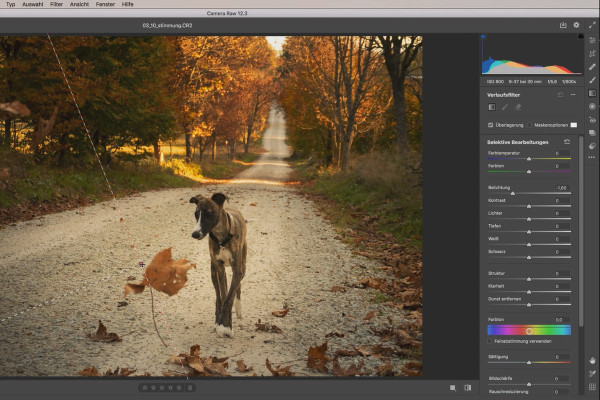Select the gradient filter pin on image
The width and height of the screenshot is (600, 400).
pyautogui.click(x=142, y=264)
